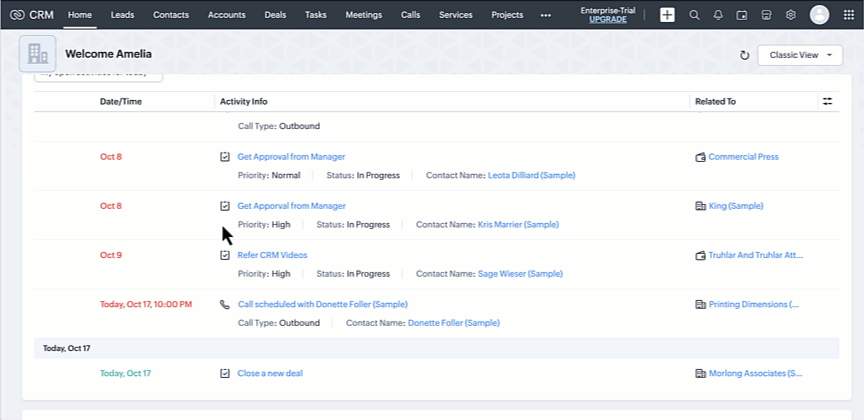
Task: Open the marketplace store icon
Action: click(x=766, y=15)
